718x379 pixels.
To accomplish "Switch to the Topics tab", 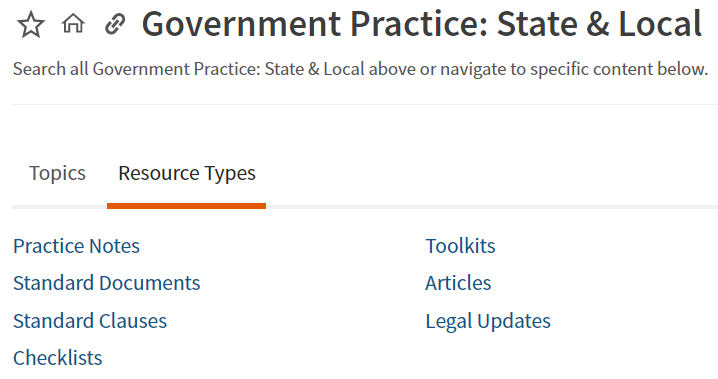I will click(57, 173).
